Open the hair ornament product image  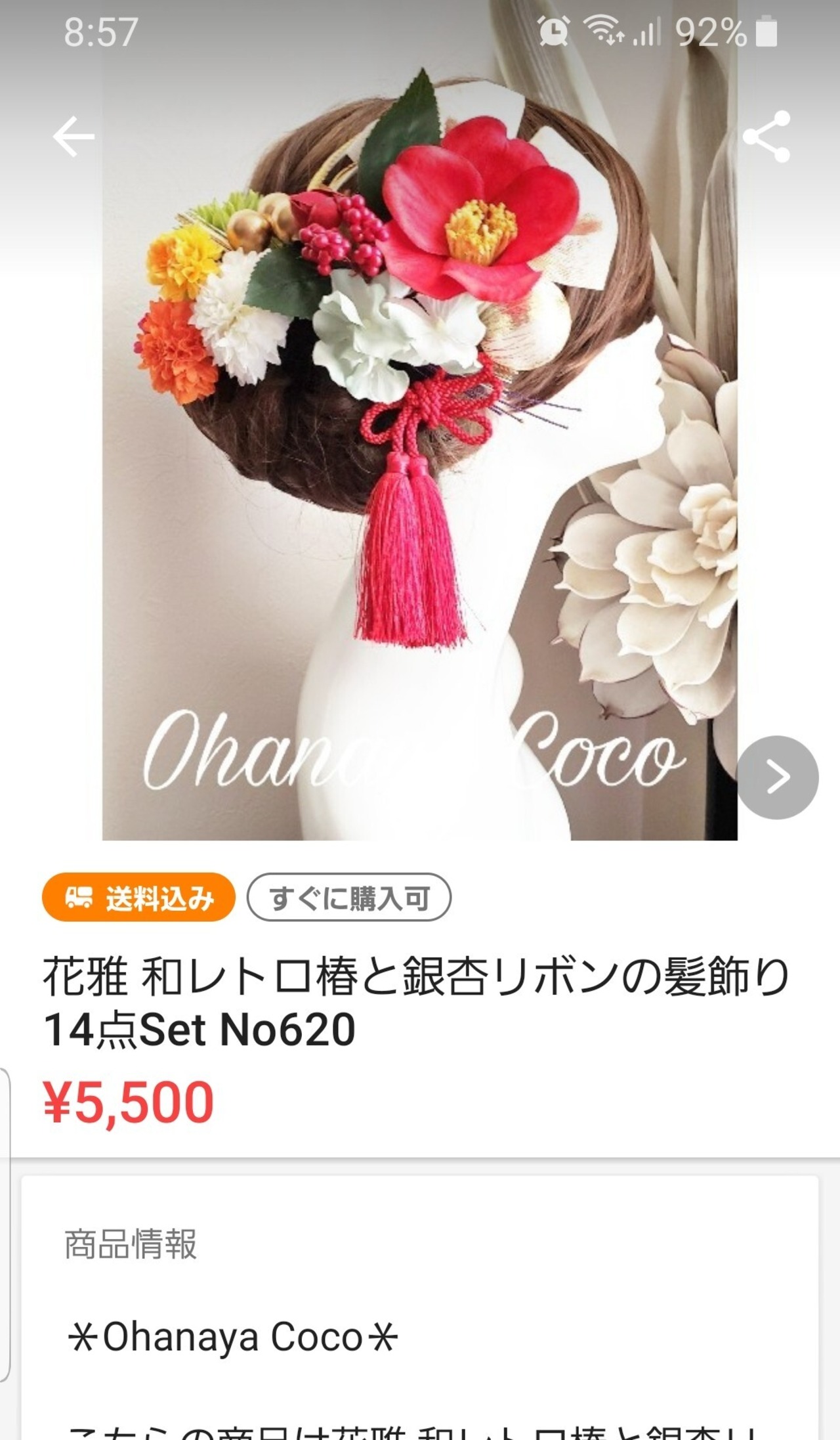coord(420,420)
